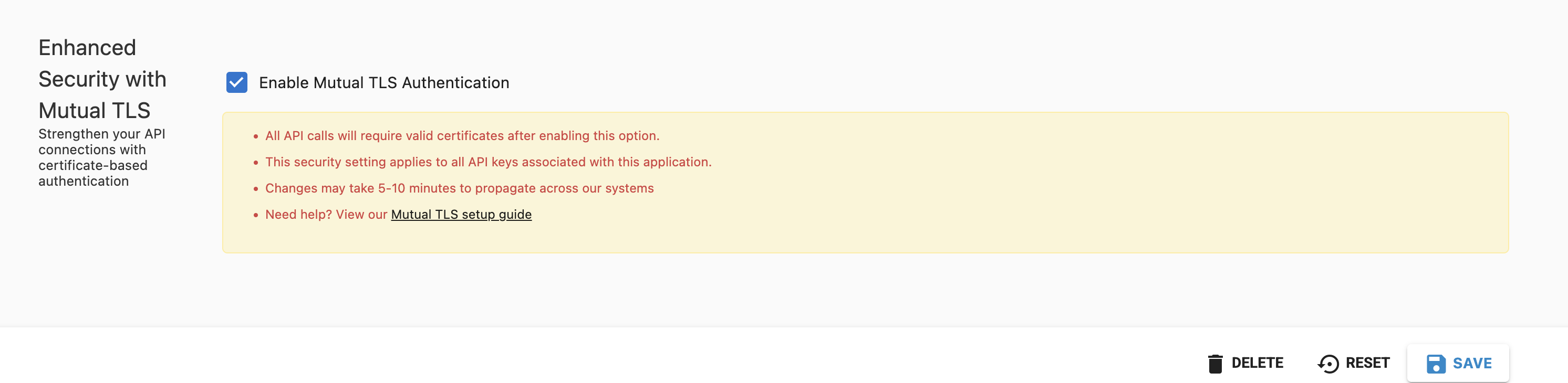
Task: Click the bullet dot before "All API calls"
Action: (256, 137)
